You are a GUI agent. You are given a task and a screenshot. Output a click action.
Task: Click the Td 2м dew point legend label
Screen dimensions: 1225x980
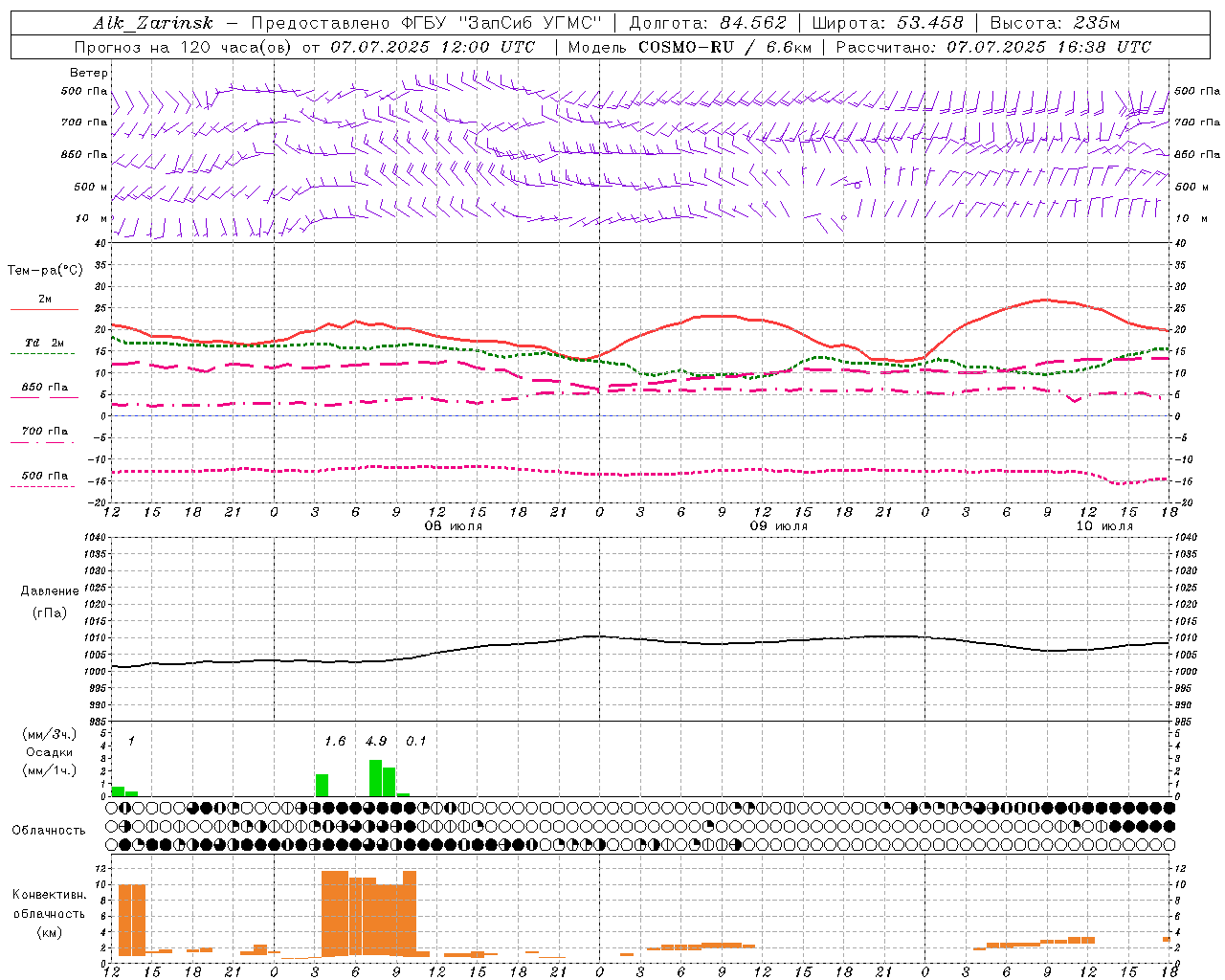point(45,343)
